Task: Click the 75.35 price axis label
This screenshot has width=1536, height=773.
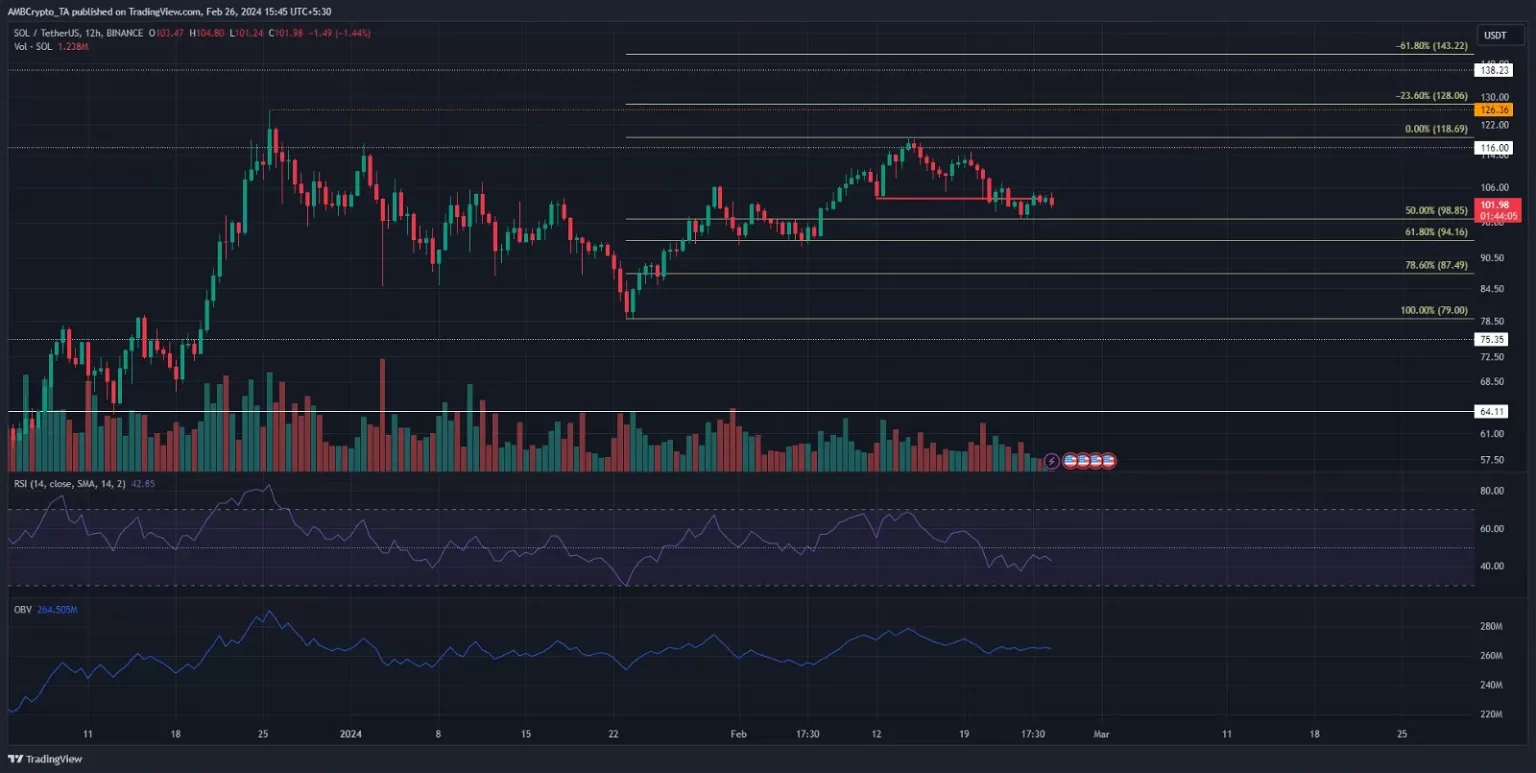Action: (1493, 340)
